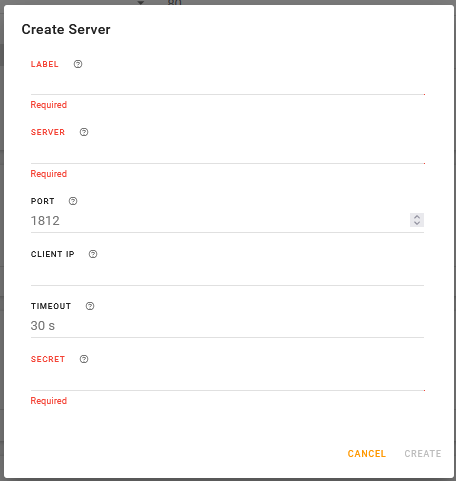This screenshot has width=456, height=481.
Task: Cancel the Create Server dialog
Action: click(x=367, y=454)
